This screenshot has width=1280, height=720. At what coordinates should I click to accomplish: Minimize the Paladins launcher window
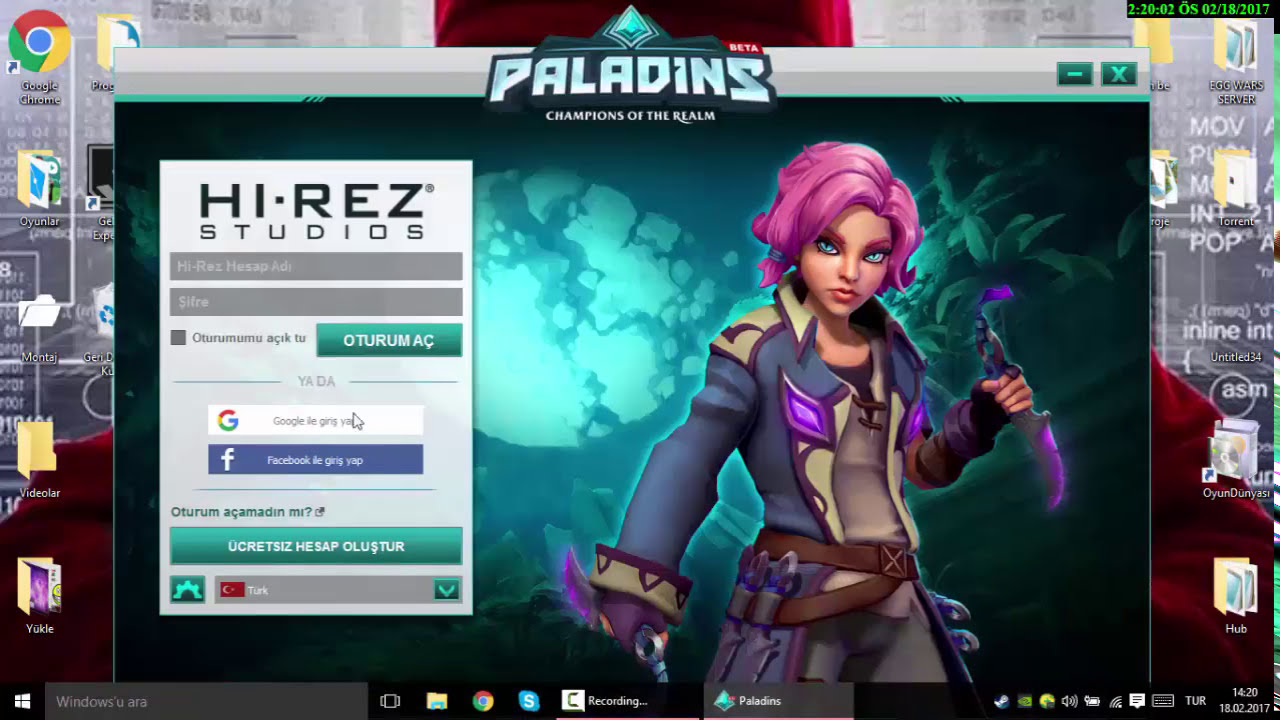(1074, 74)
